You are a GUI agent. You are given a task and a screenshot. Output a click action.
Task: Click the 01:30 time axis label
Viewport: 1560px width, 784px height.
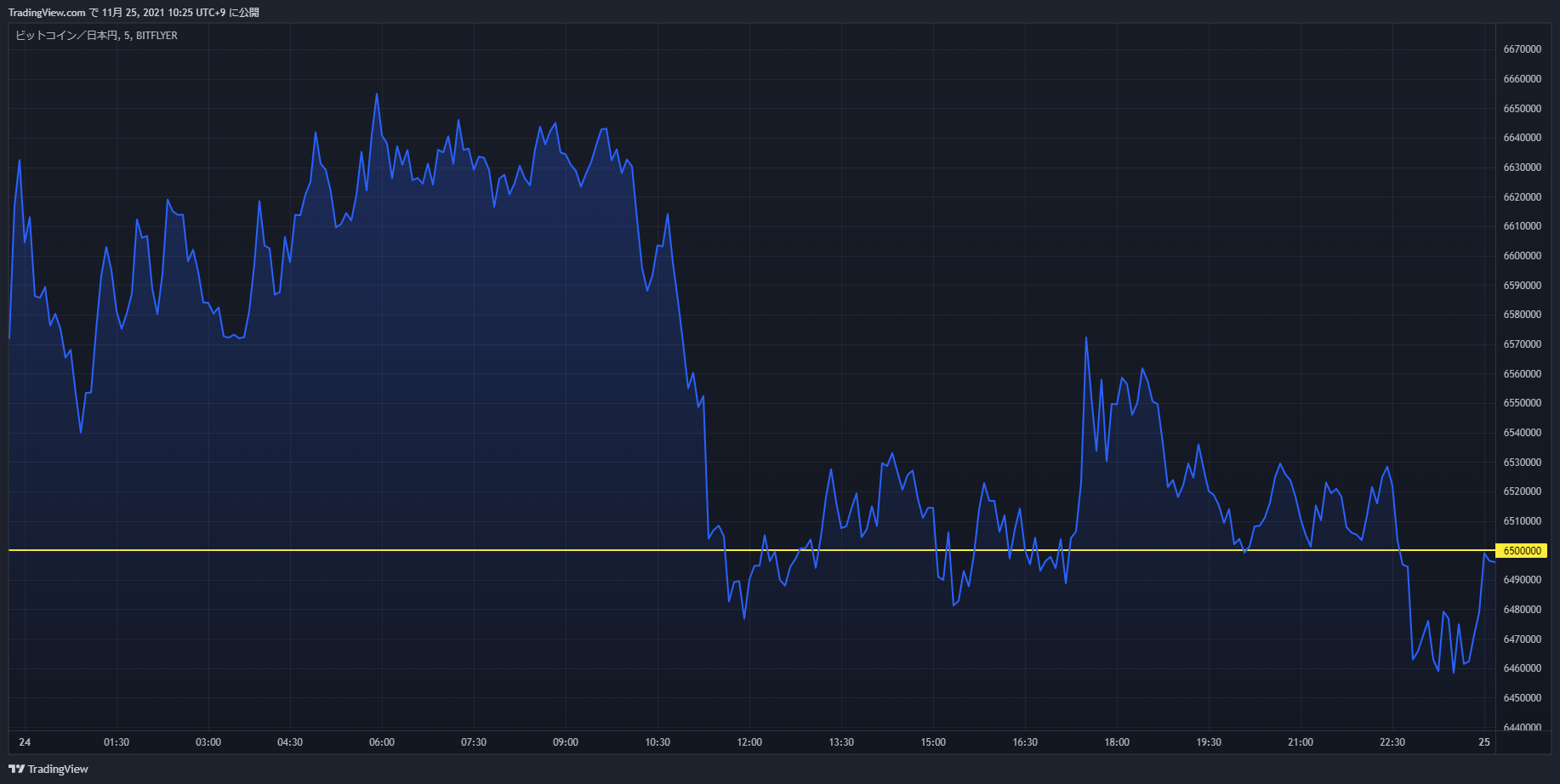point(117,742)
